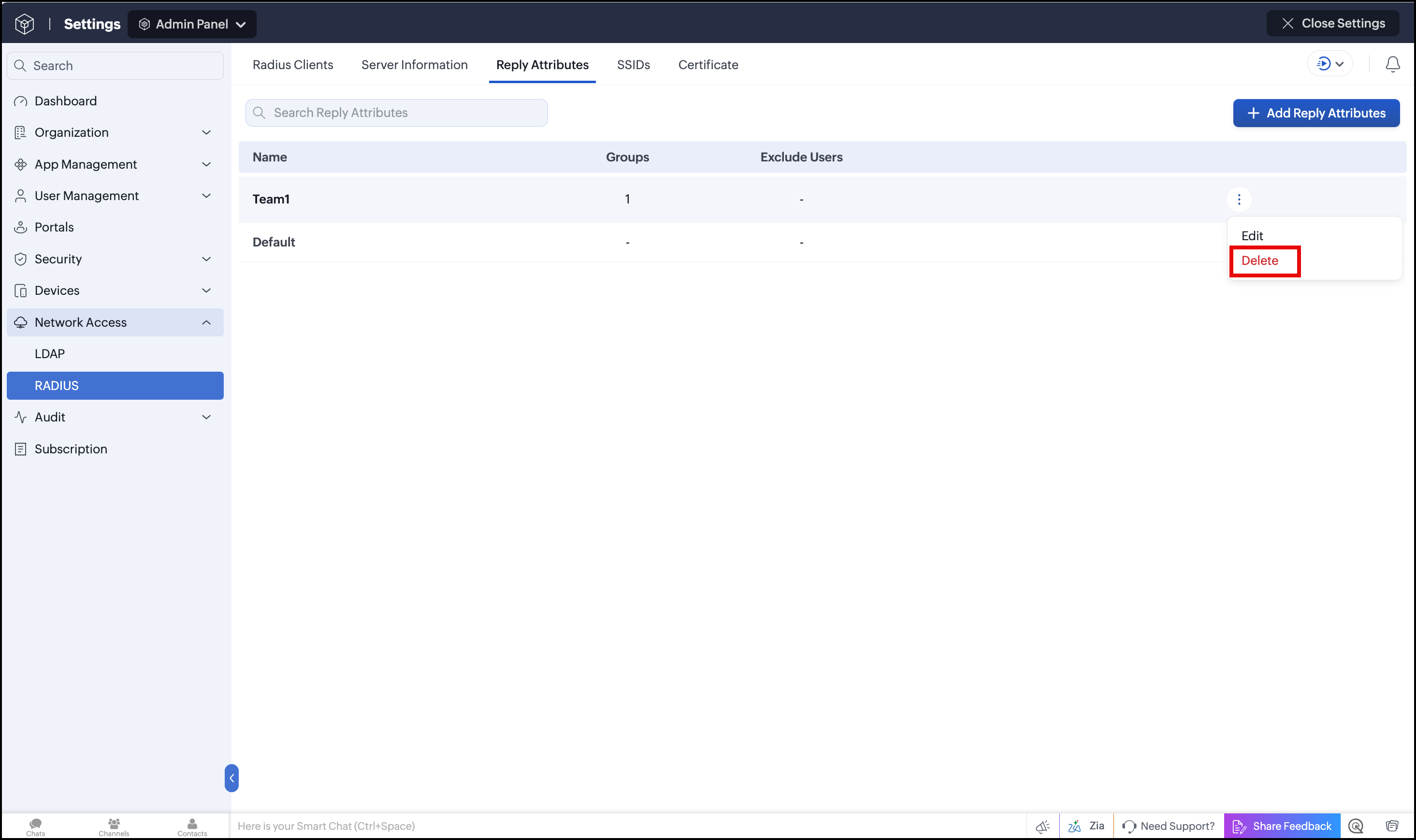The height and width of the screenshot is (840, 1416).
Task: Switch to the Radius Clients tab
Action: point(292,65)
